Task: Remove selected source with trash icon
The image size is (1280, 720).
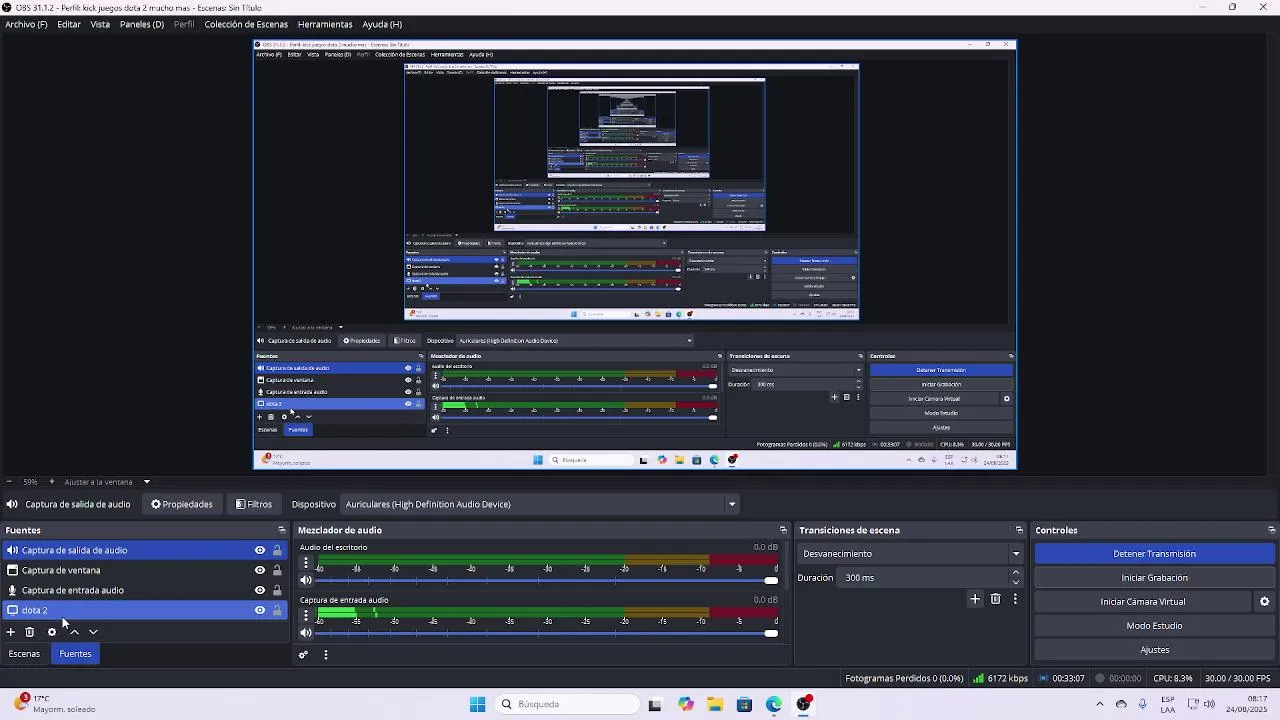Action: point(30,632)
